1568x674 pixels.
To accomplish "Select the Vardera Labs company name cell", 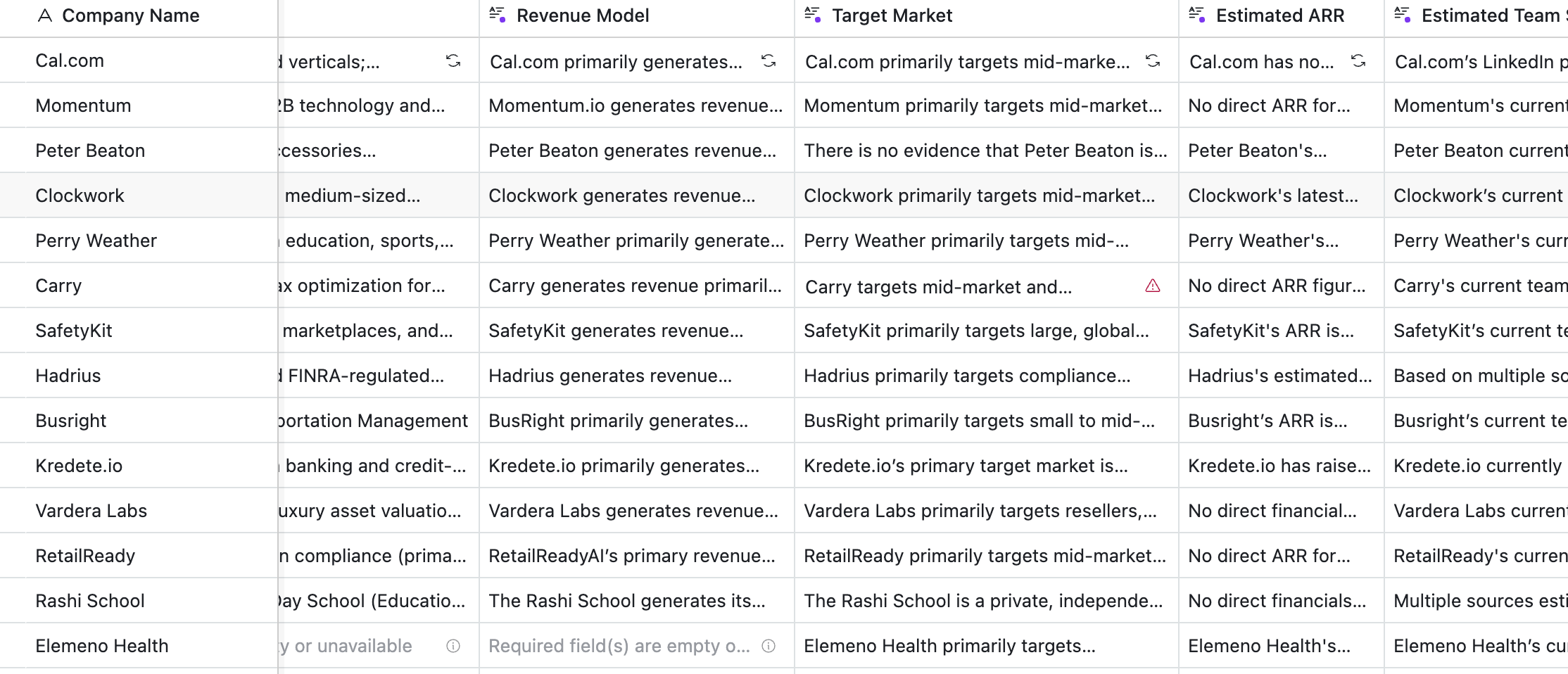I will click(139, 511).
